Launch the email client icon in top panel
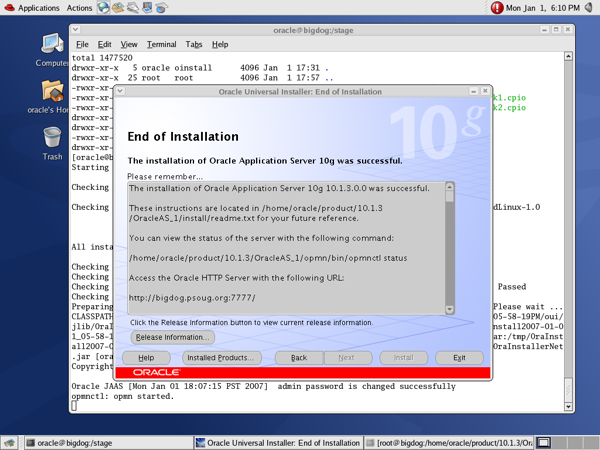The height and width of the screenshot is (450, 600). click(x=118, y=7)
